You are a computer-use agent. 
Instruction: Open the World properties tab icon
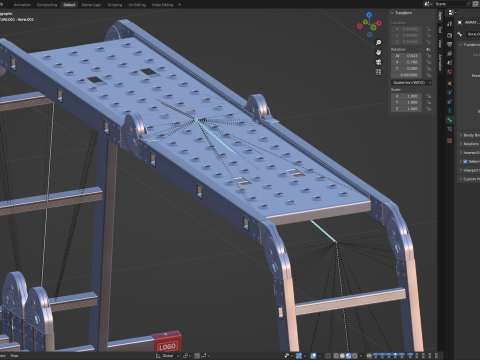[449, 72]
